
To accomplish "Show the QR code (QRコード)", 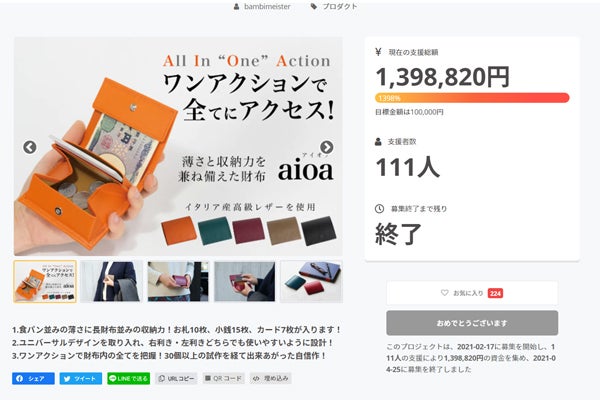I will [224, 379].
